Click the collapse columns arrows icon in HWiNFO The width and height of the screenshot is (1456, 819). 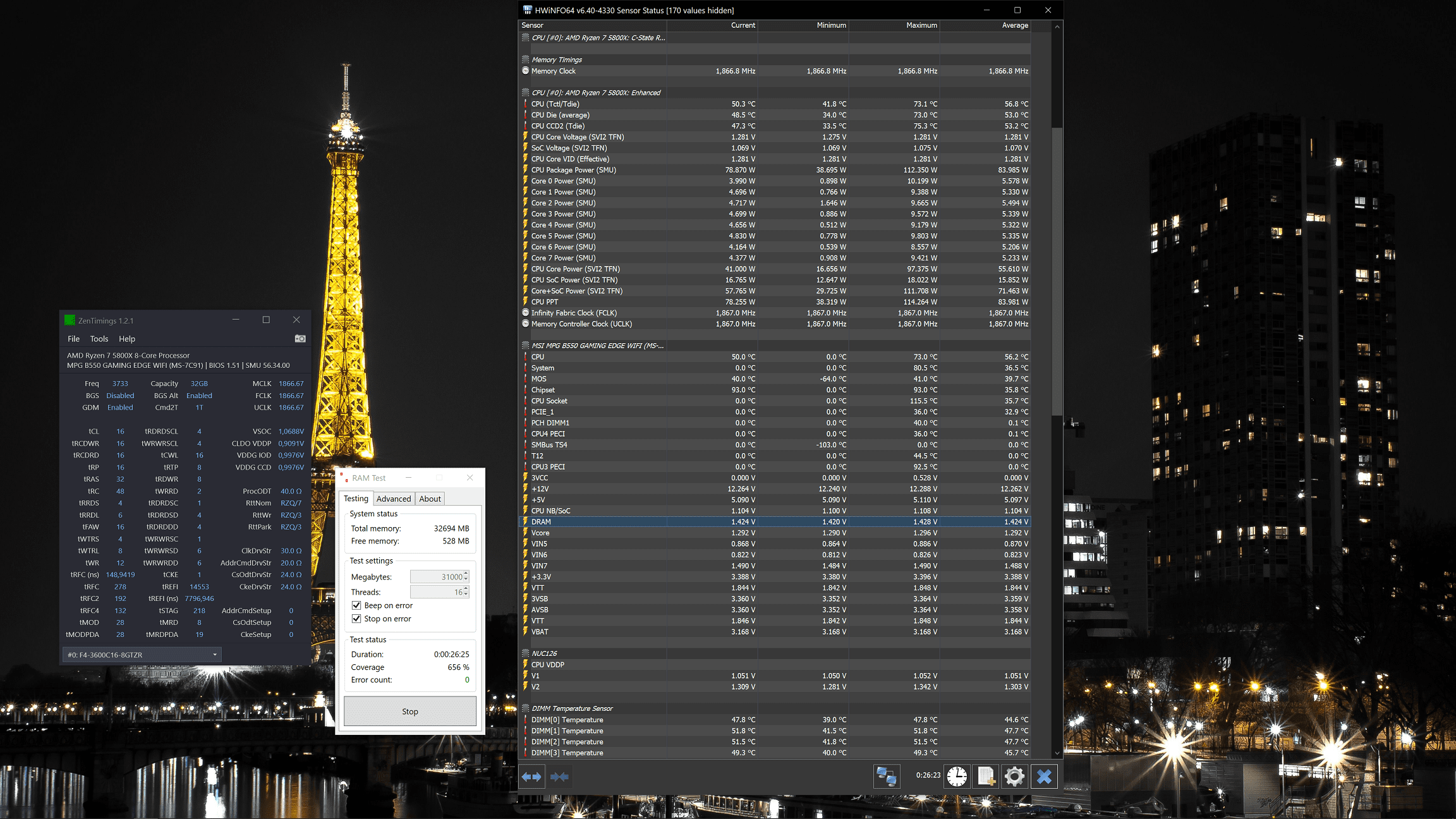559,776
